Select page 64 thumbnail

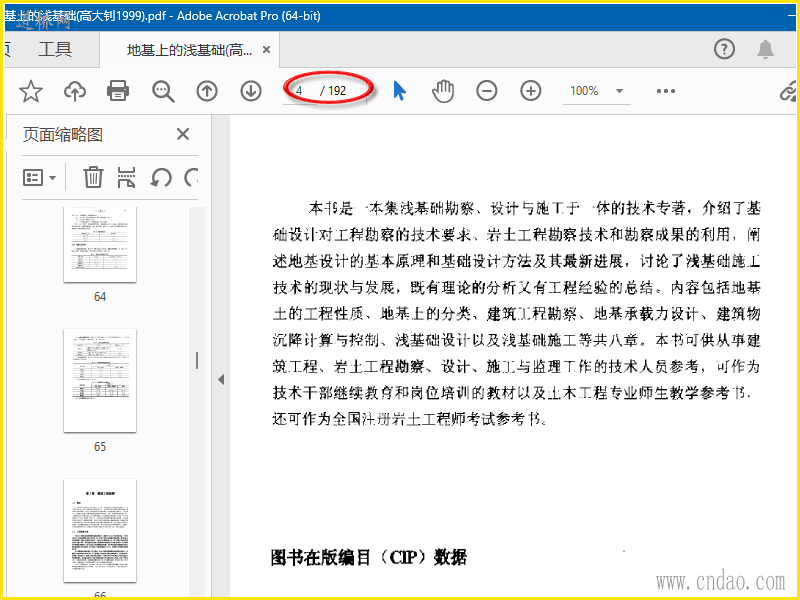[100, 244]
